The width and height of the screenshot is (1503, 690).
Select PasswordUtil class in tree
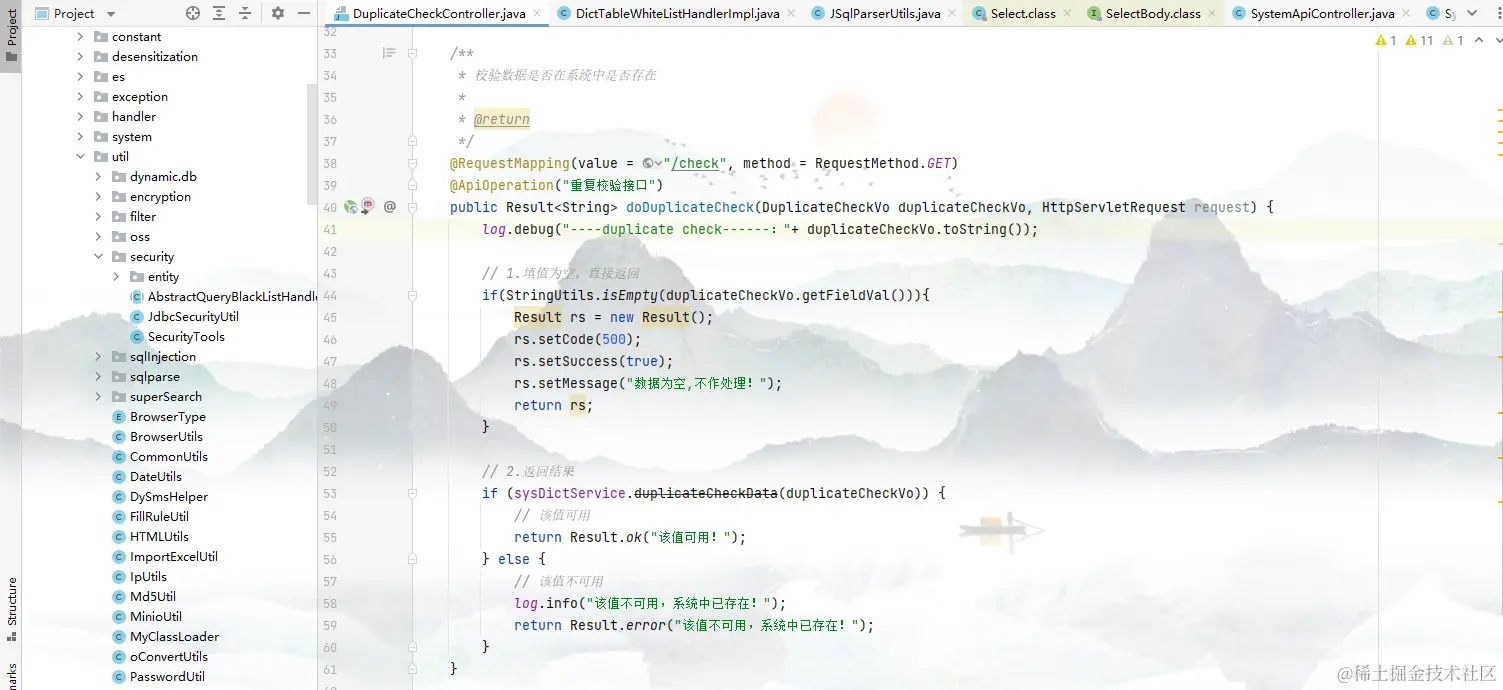tap(158, 677)
